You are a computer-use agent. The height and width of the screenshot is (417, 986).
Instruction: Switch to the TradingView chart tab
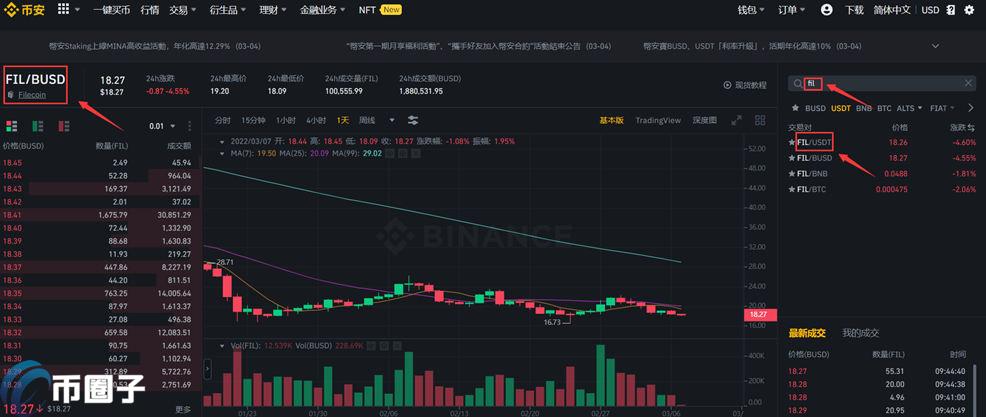click(x=658, y=120)
